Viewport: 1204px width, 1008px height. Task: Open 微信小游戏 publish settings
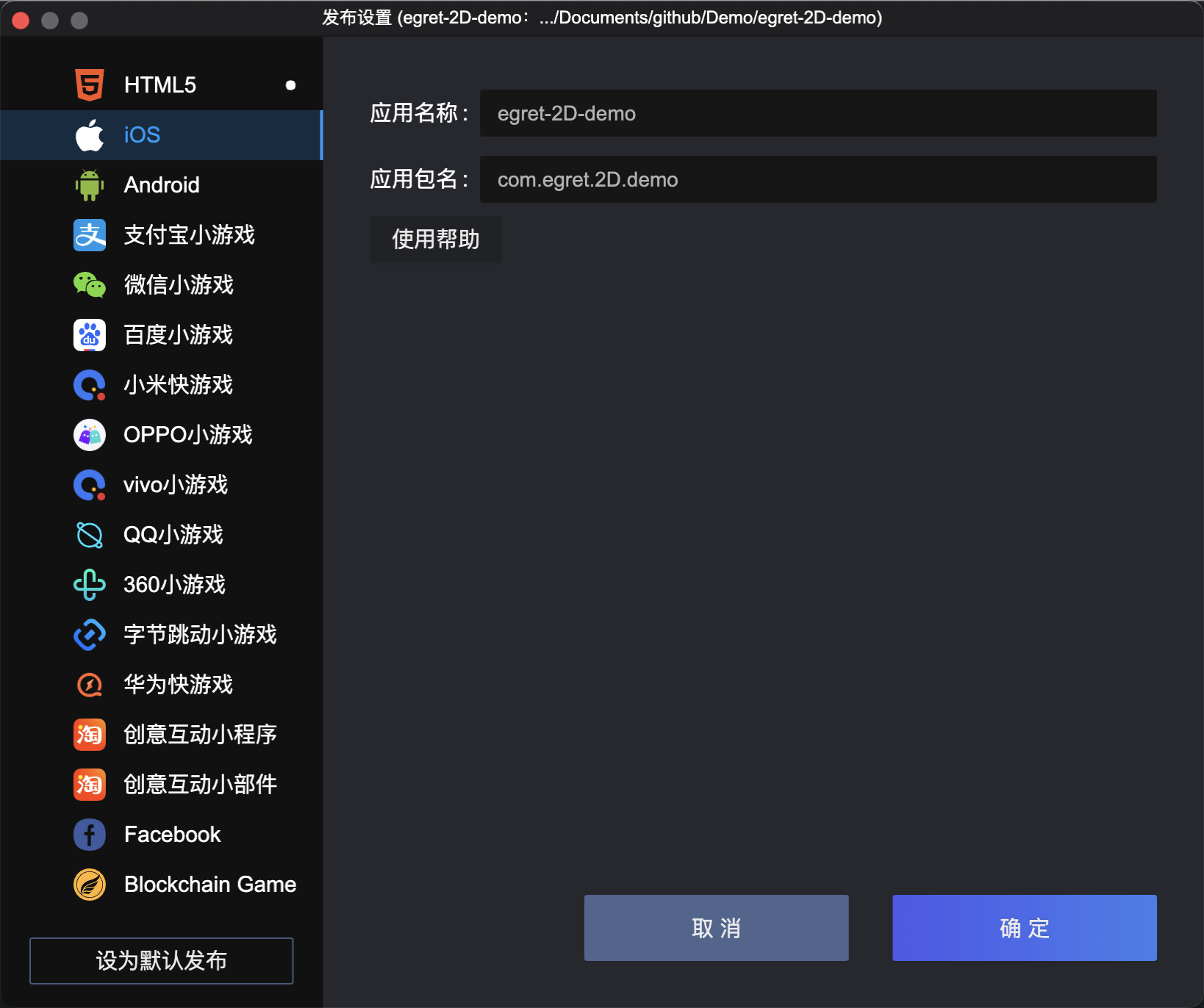click(x=161, y=285)
